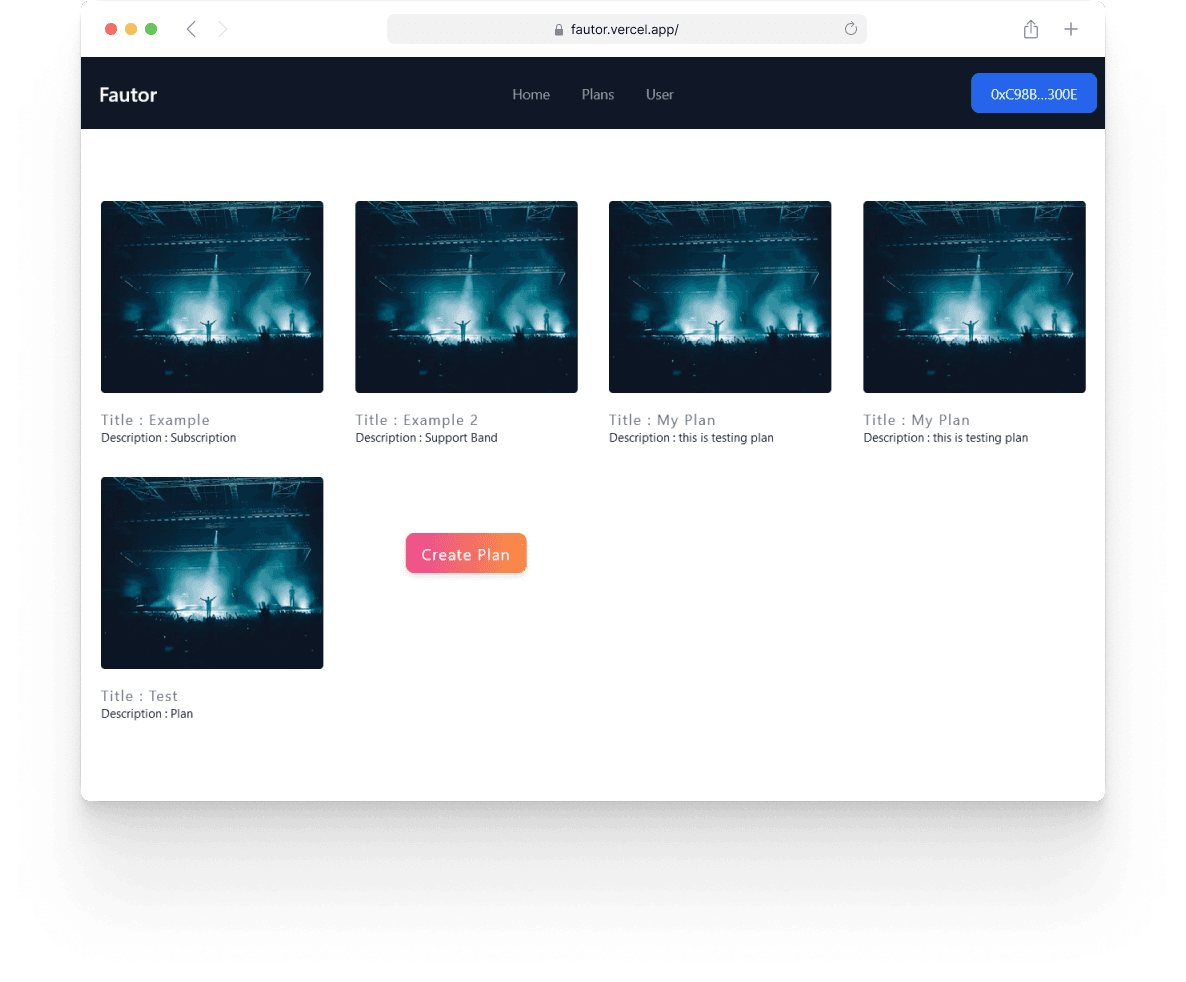
Task: Click the browser forward arrow icon
Action: pyautogui.click(x=223, y=29)
